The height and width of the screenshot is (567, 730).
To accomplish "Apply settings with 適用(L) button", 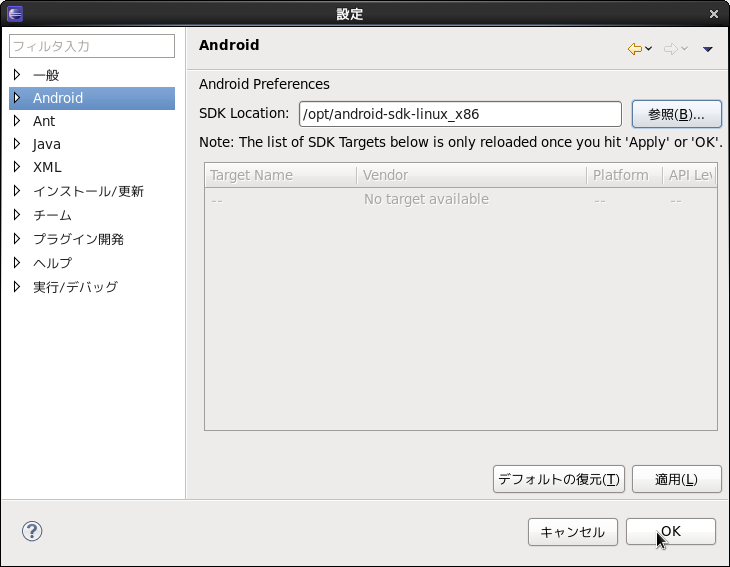I will pyautogui.click(x=676, y=479).
